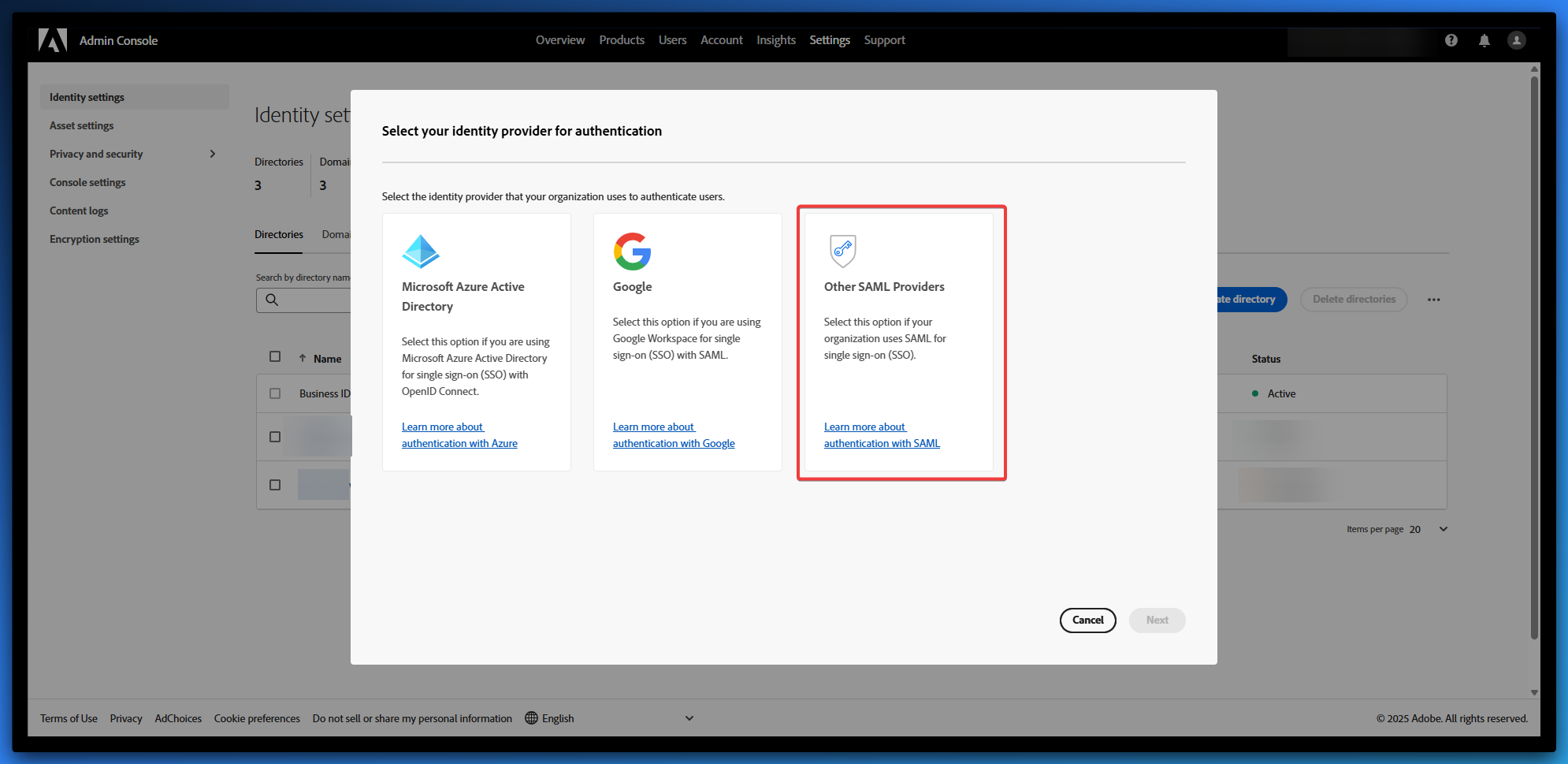The width and height of the screenshot is (1568, 764).
Task: Check the Business ID directory checkbox
Action: (x=275, y=393)
